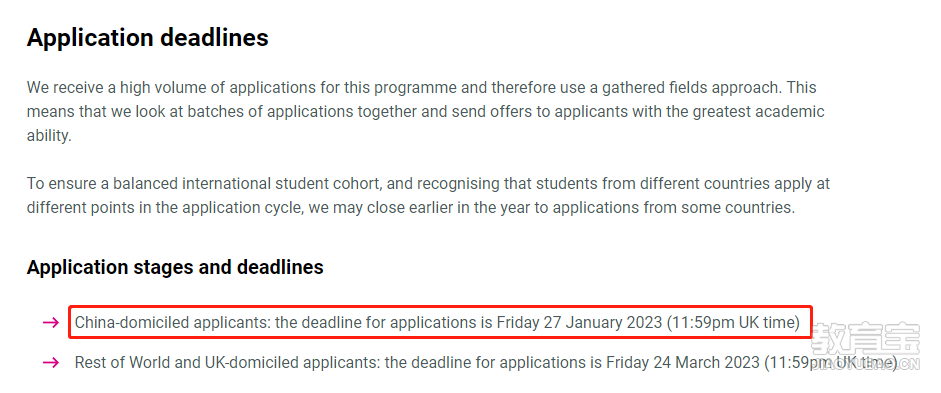Click the words China-domiciled applicants
941x393 pixels.
point(173,323)
